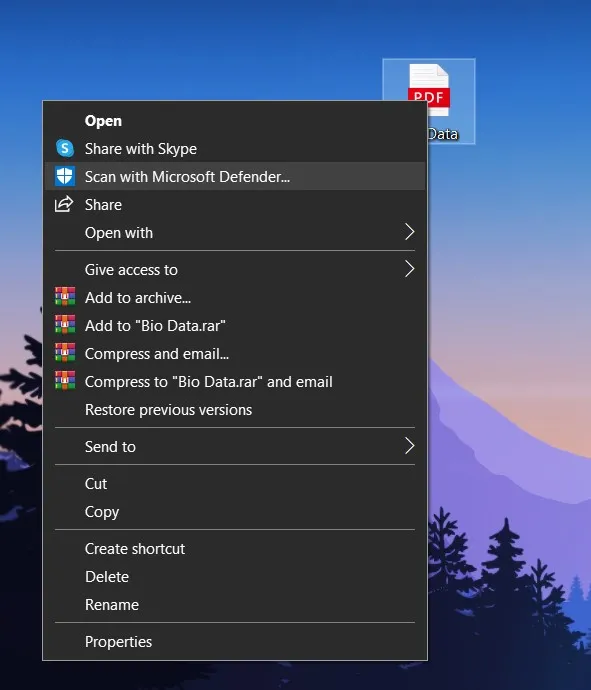Click the Microsoft Defender shield icon
Screen dimensions: 591x690
[x=65, y=176]
